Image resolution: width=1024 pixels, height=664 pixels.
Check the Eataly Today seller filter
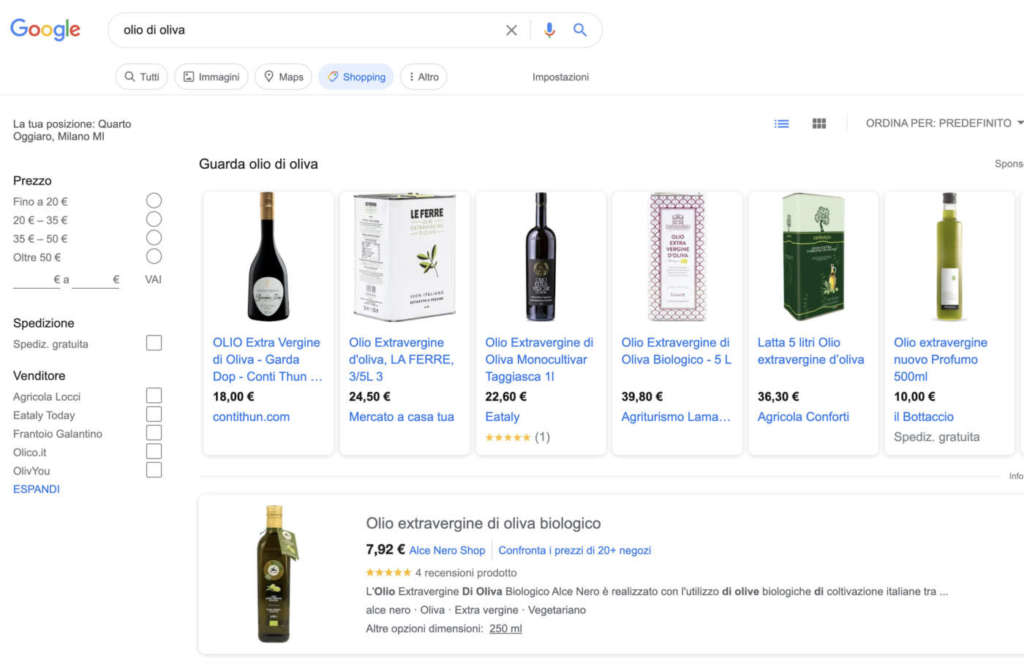click(x=153, y=415)
